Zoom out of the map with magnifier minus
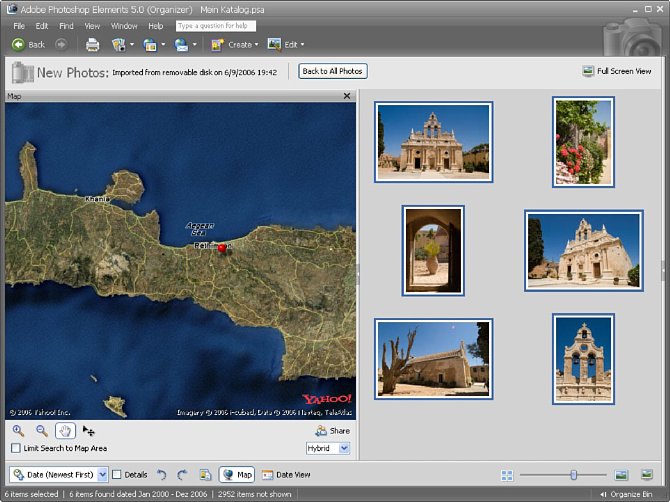 click(41, 431)
